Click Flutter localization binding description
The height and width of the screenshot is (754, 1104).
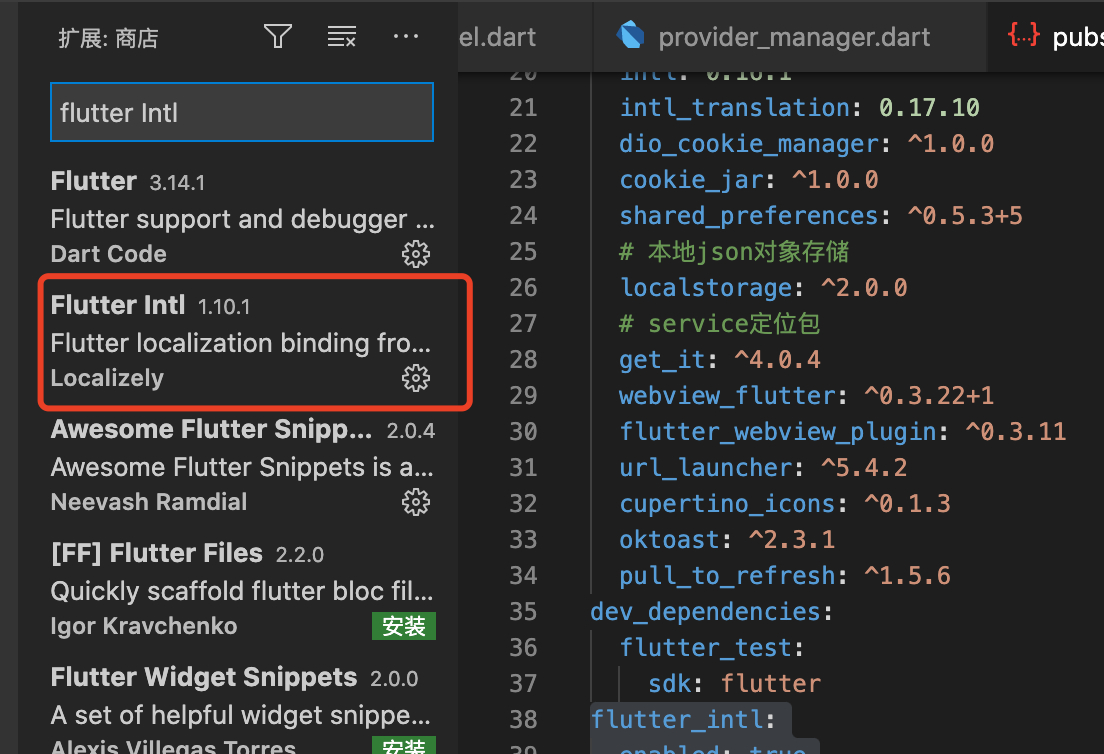pos(241,343)
